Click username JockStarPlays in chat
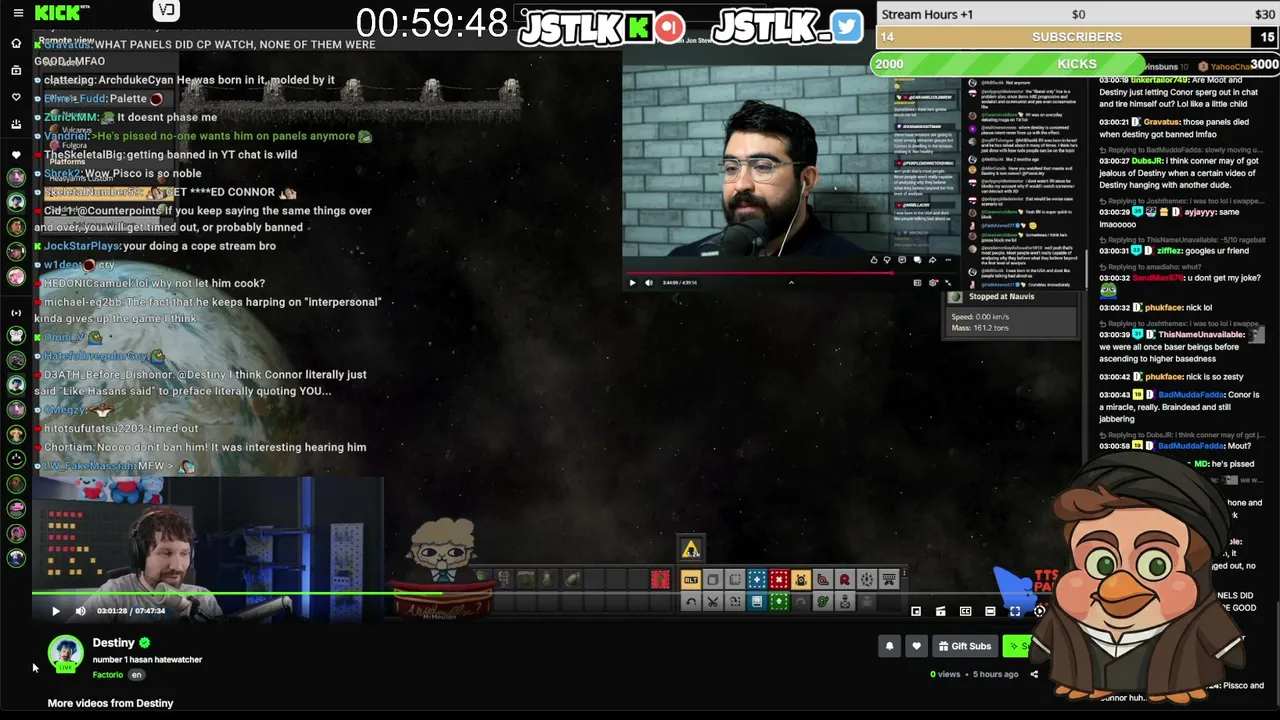 pyautogui.click(x=81, y=246)
